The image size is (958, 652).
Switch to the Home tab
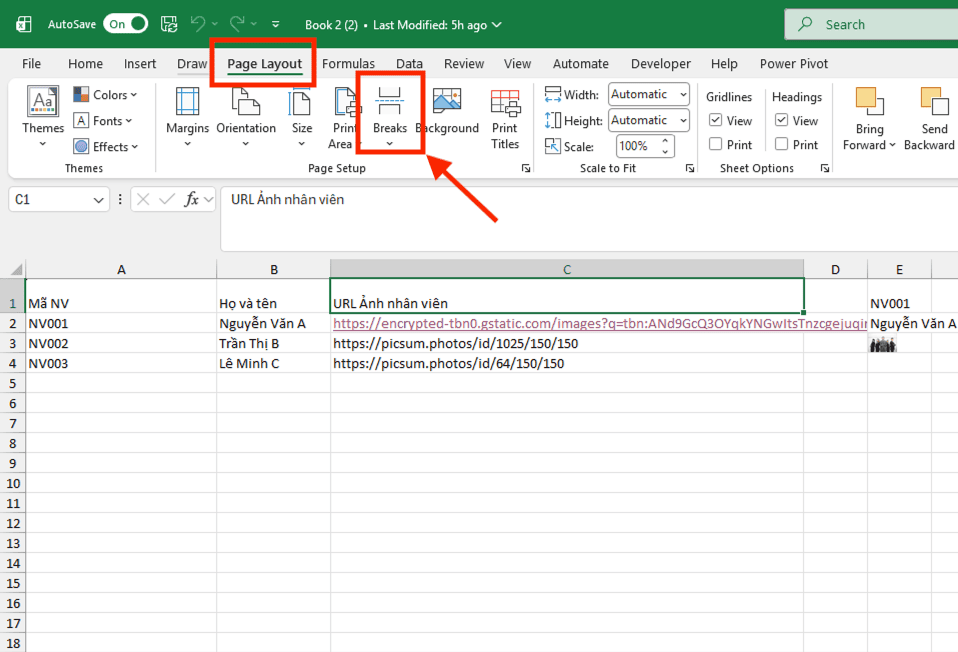click(x=86, y=64)
